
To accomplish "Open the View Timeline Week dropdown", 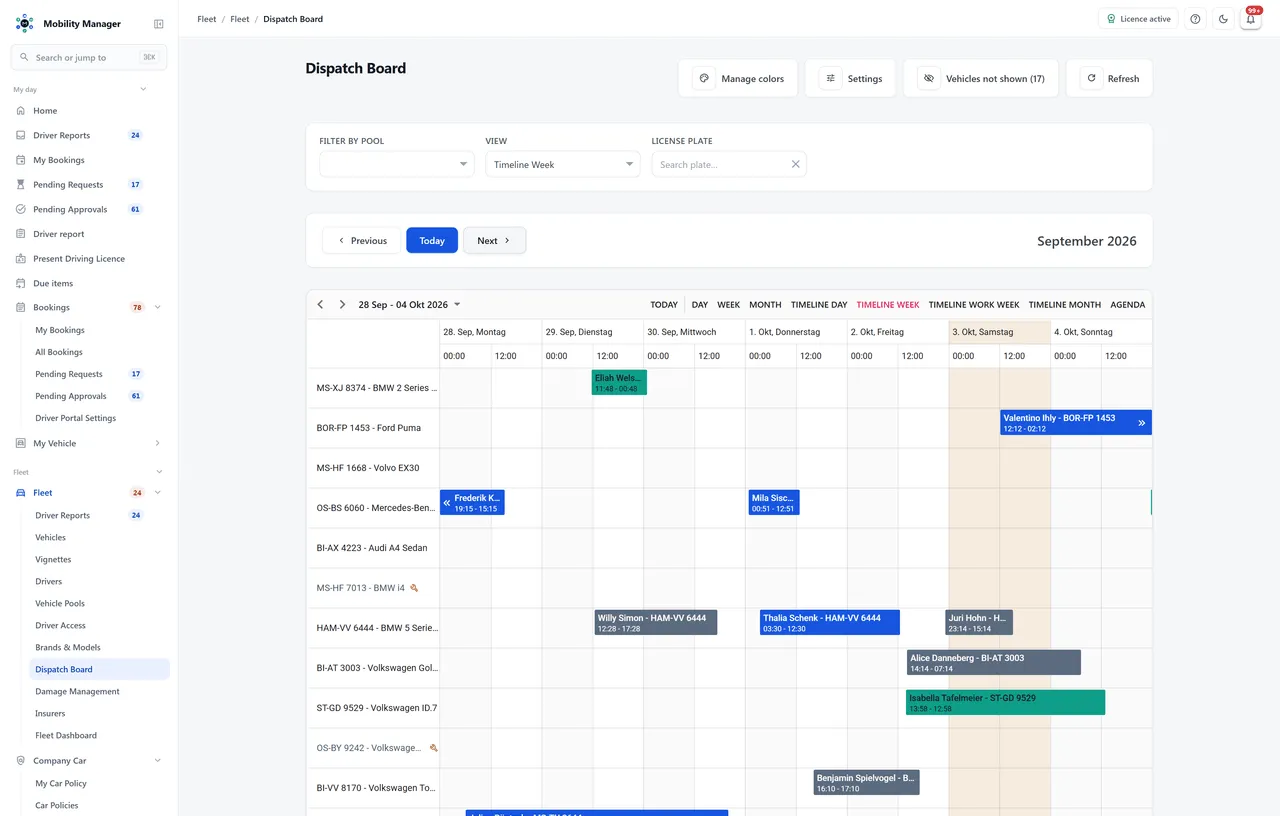I will click(x=563, y=164).
